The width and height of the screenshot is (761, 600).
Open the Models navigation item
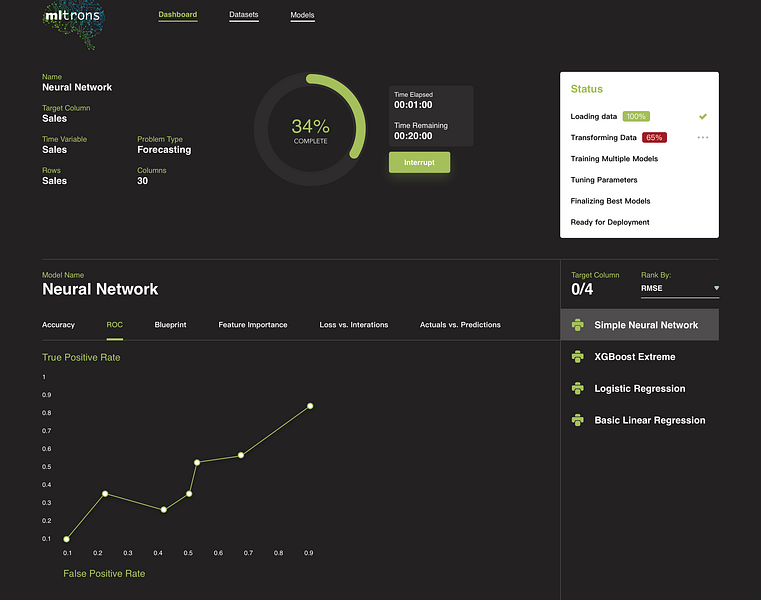click(x=302, y=16)
